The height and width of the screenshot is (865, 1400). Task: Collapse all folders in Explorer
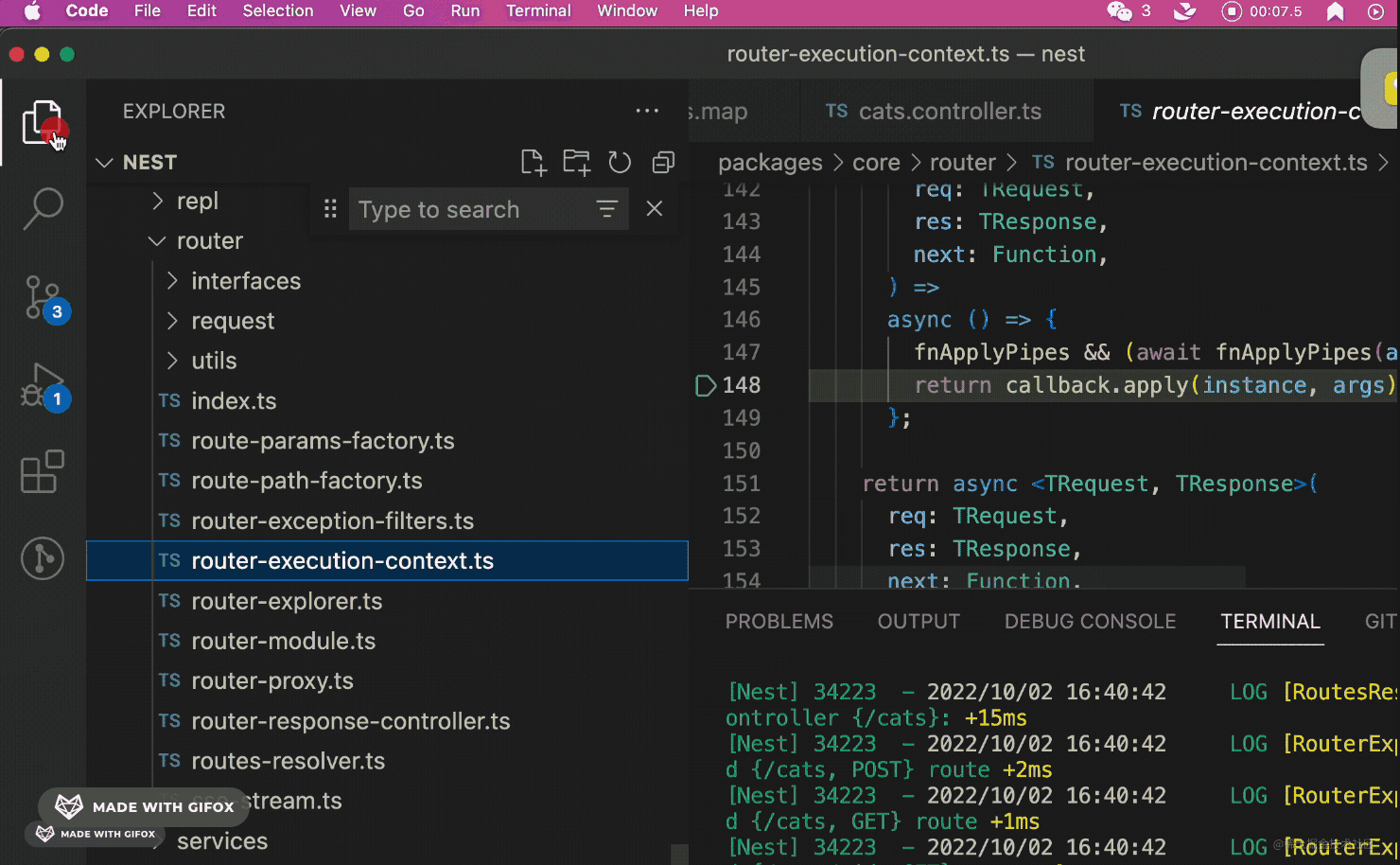point(663,163)
